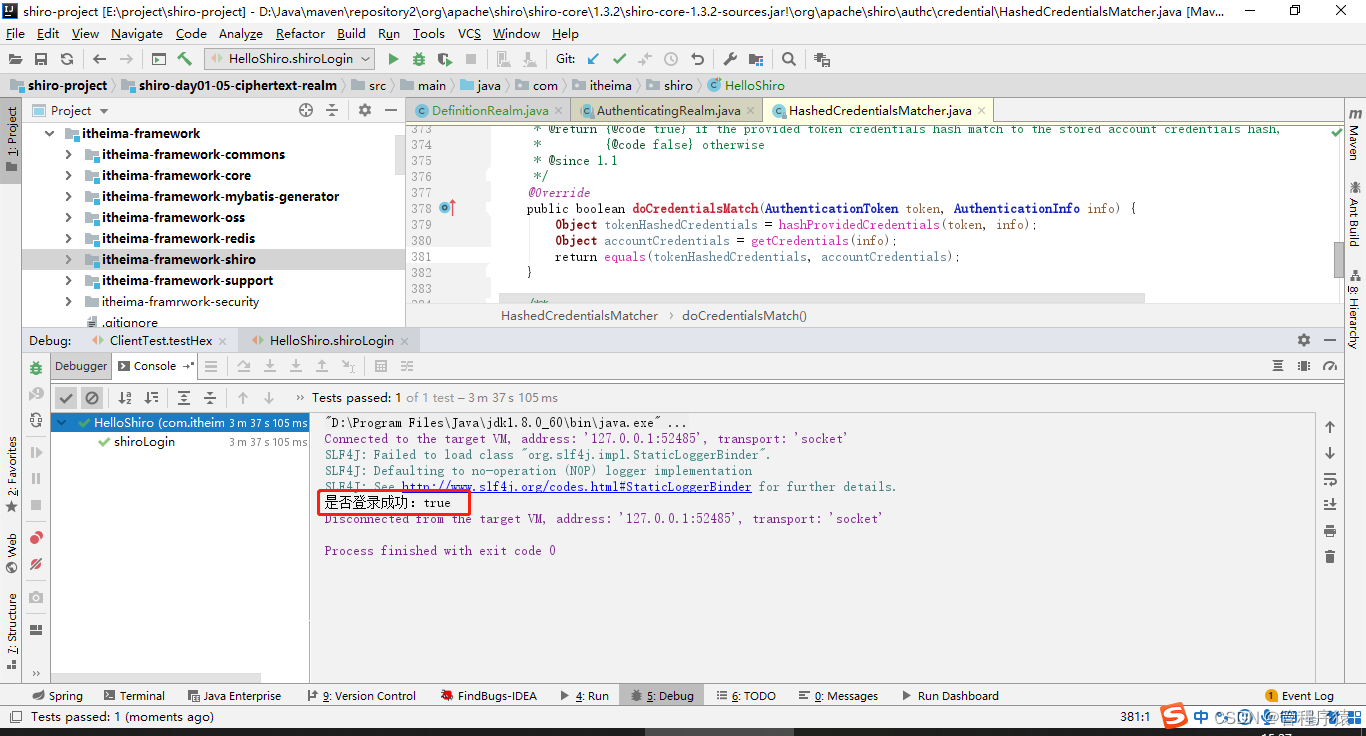Open settings with the wrench icon
Viewport: 1366px width, 736px height.
coord(729,59)
